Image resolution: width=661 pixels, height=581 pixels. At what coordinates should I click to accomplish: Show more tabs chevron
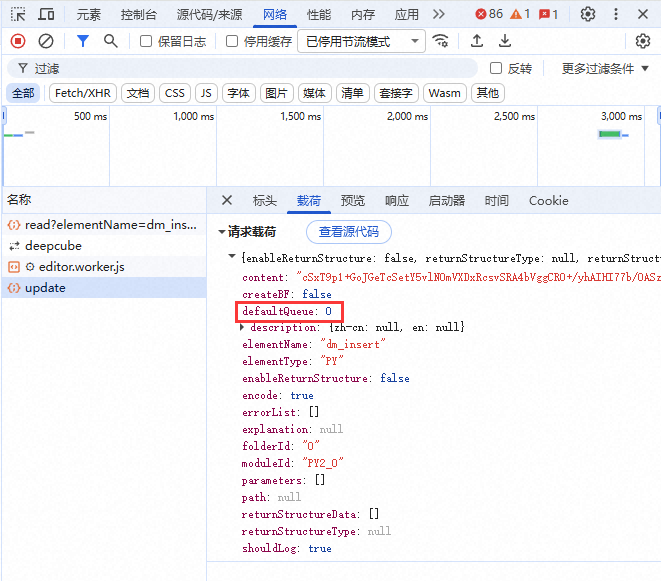(x=439, y=14)
